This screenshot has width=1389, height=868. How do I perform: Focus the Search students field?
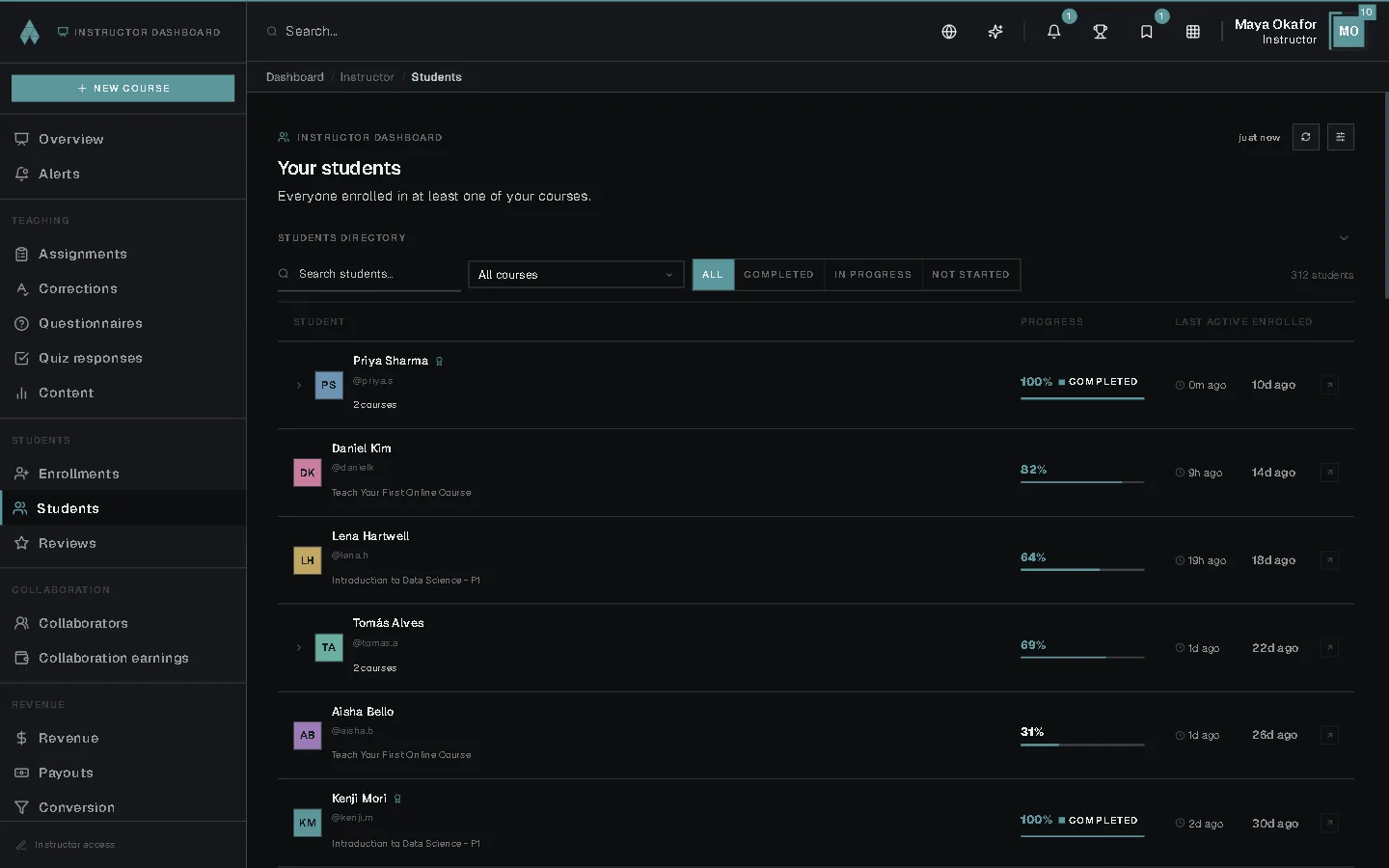pos(369,274)
